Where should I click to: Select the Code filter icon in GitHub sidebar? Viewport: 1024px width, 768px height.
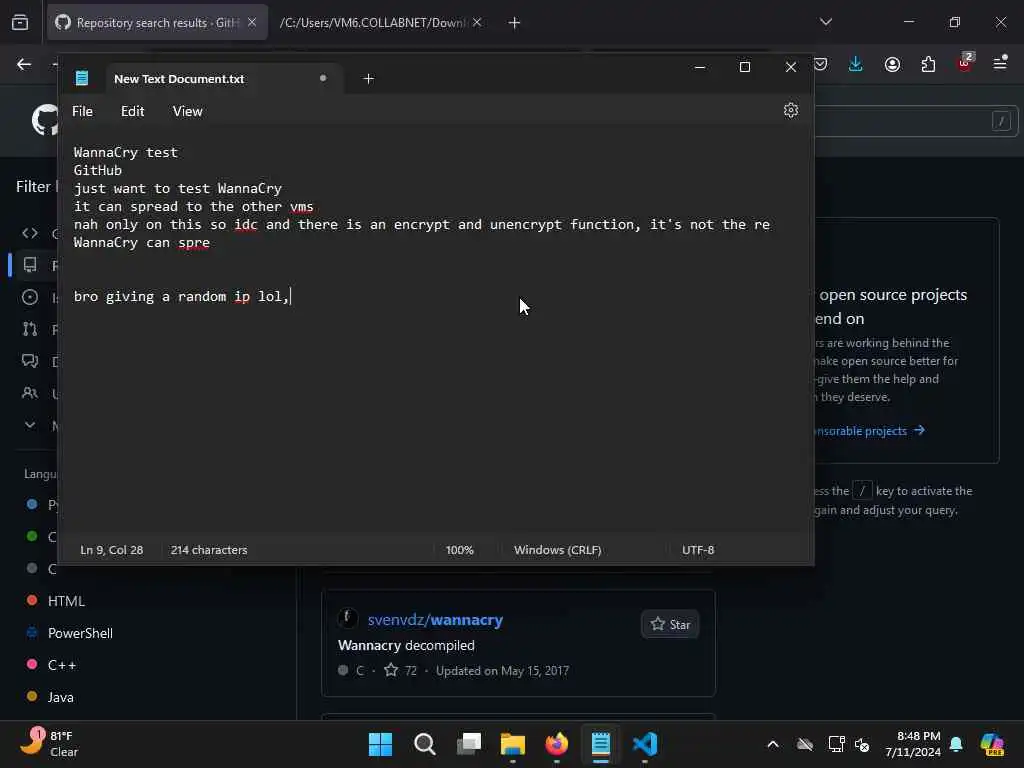(30, 233)
